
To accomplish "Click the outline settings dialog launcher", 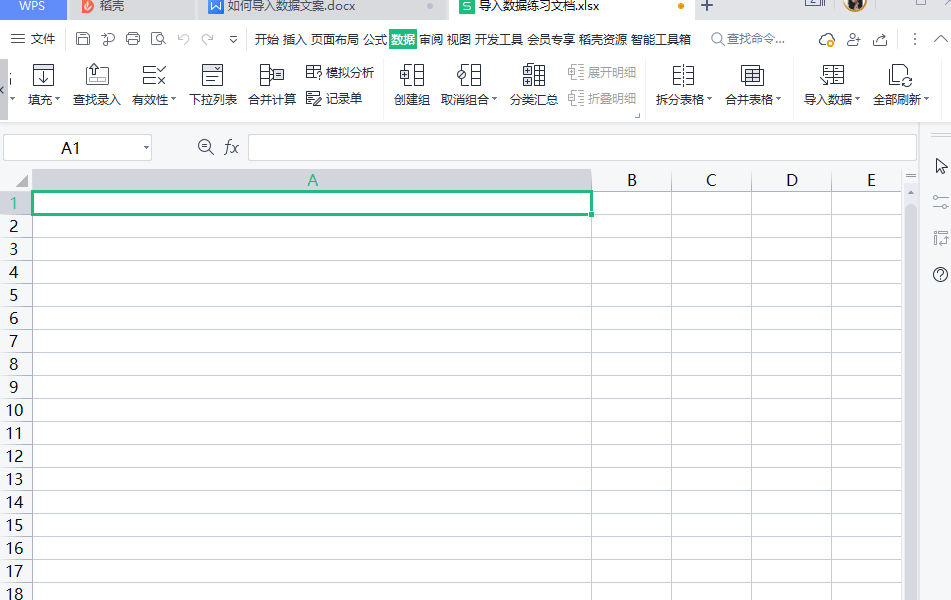I will click(x=637, y=115).
